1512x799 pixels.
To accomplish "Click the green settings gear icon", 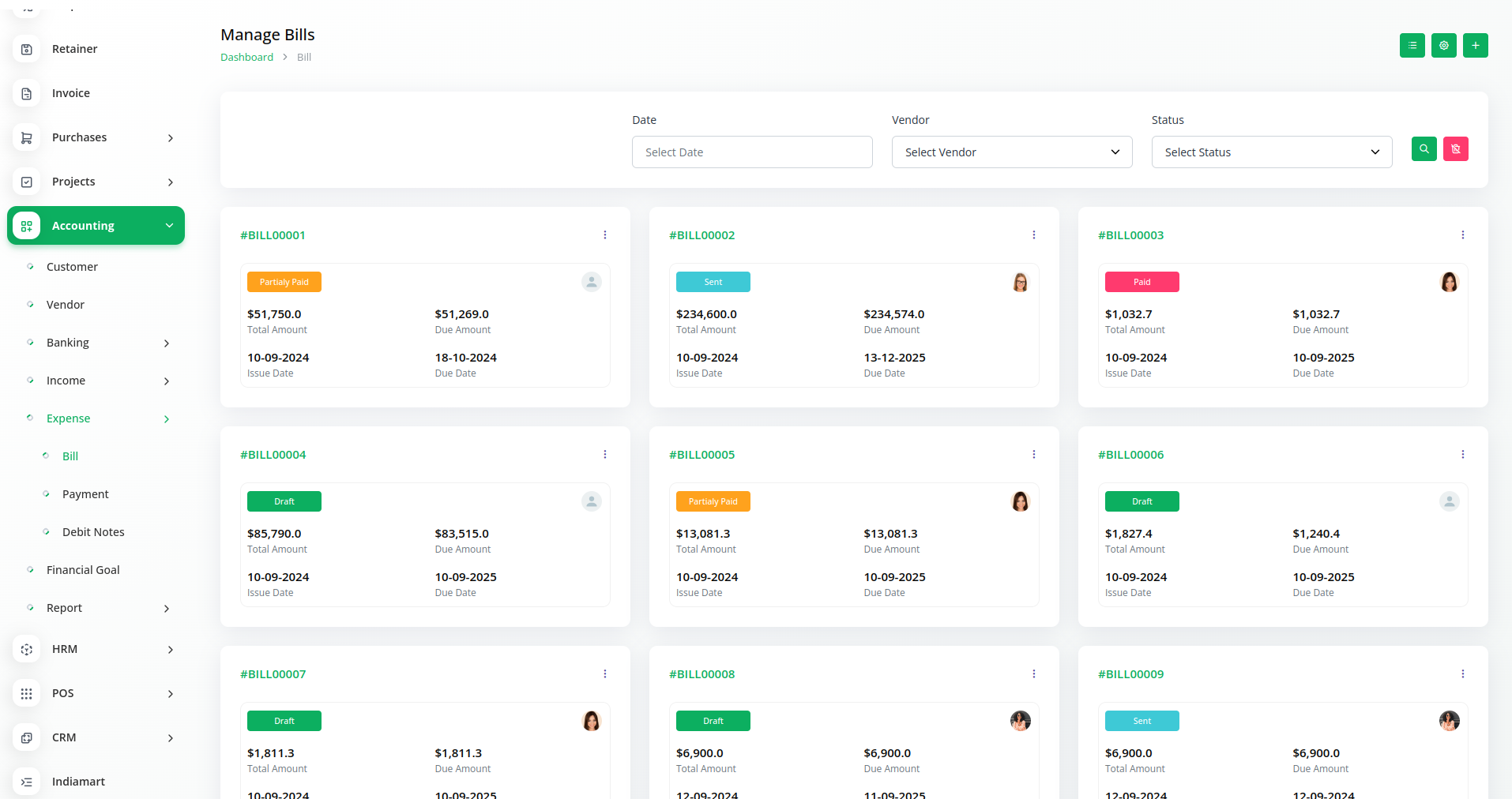I will point(1443,46).
